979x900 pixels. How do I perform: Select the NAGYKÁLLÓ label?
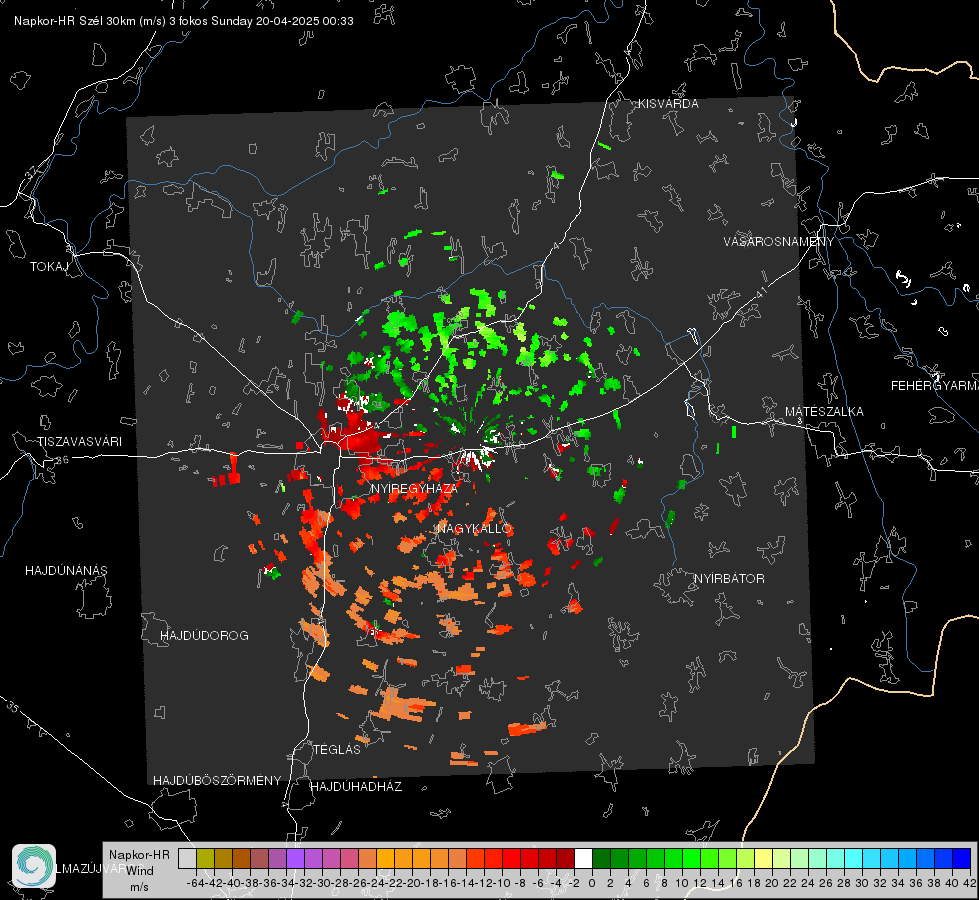point(475,529)
